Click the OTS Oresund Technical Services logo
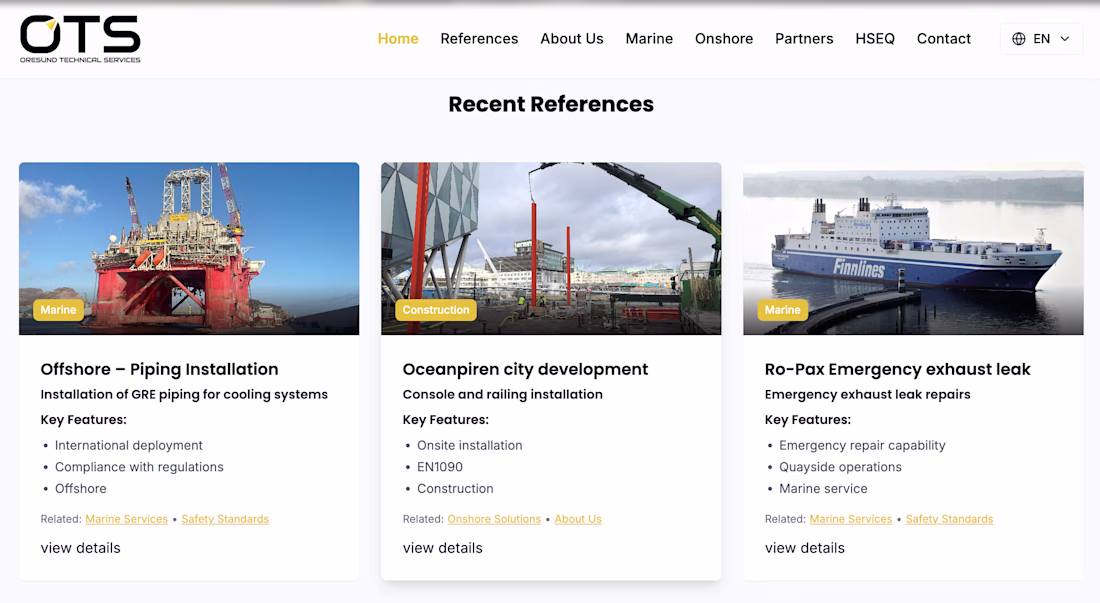The height and width of the screenshot is (603, 1100). point(80,39)
